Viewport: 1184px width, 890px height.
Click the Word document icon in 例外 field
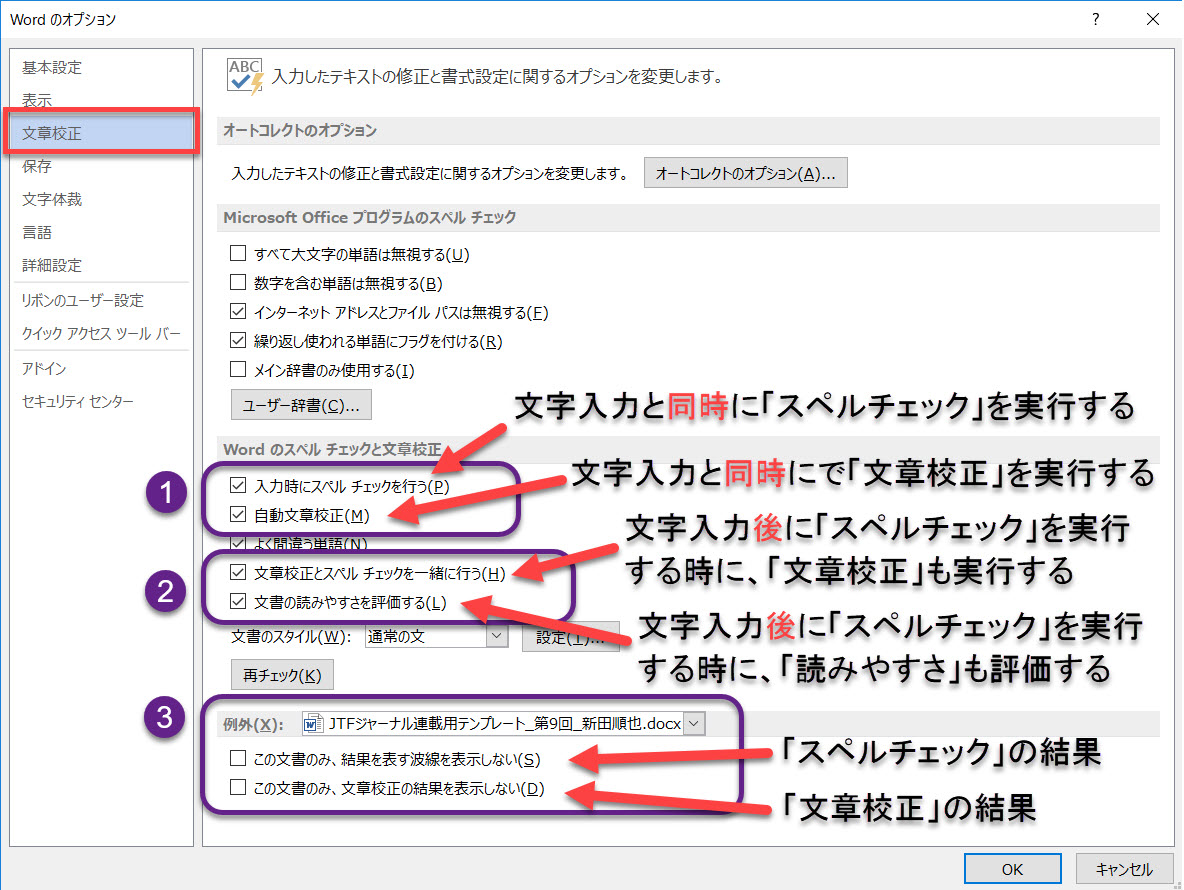click(313, 724)
